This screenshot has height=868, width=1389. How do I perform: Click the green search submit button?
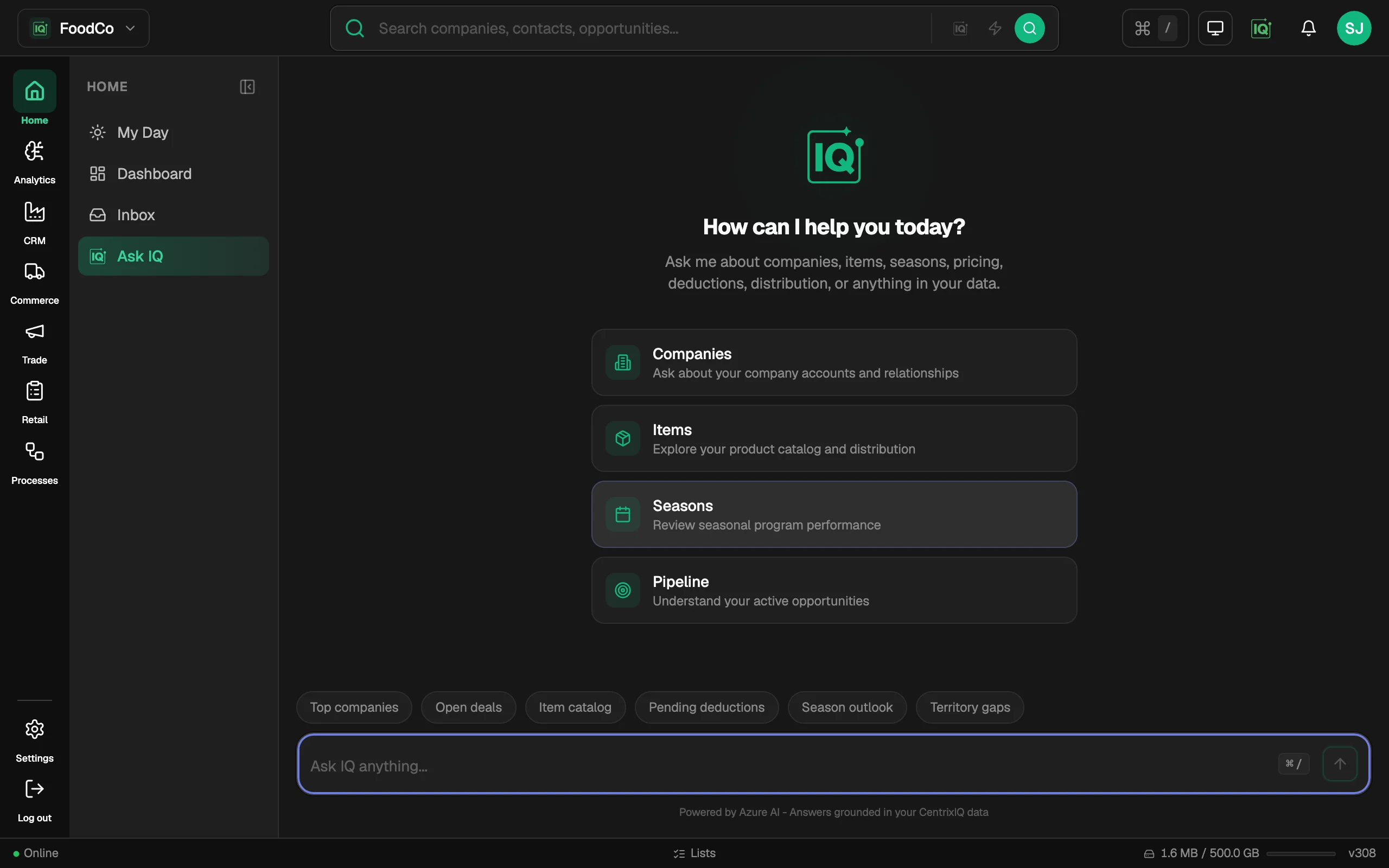pyautogui.click(x=1029, y=28)
